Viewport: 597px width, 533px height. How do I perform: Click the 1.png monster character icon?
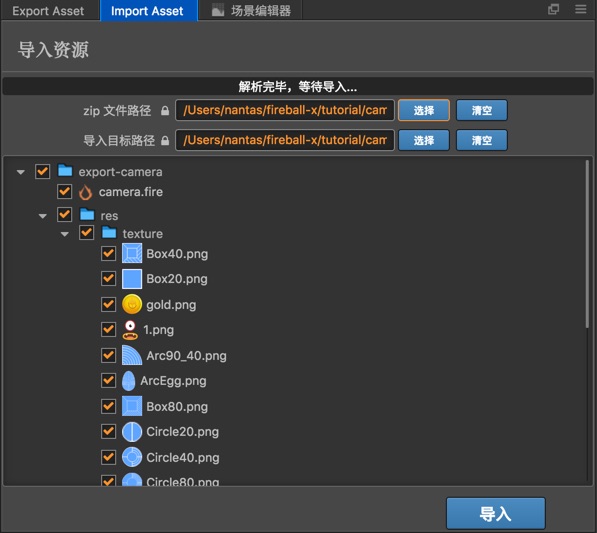point(130,330)
